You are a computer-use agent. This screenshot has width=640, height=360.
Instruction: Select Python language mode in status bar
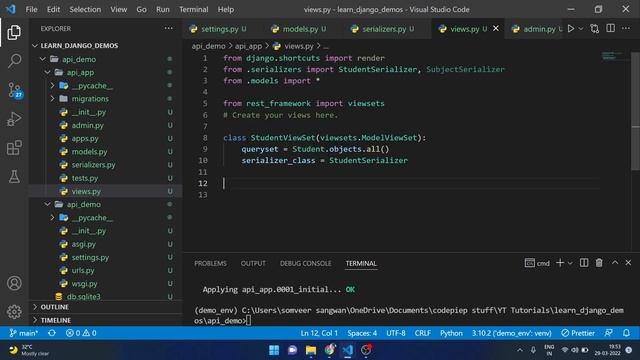[451, 333]
